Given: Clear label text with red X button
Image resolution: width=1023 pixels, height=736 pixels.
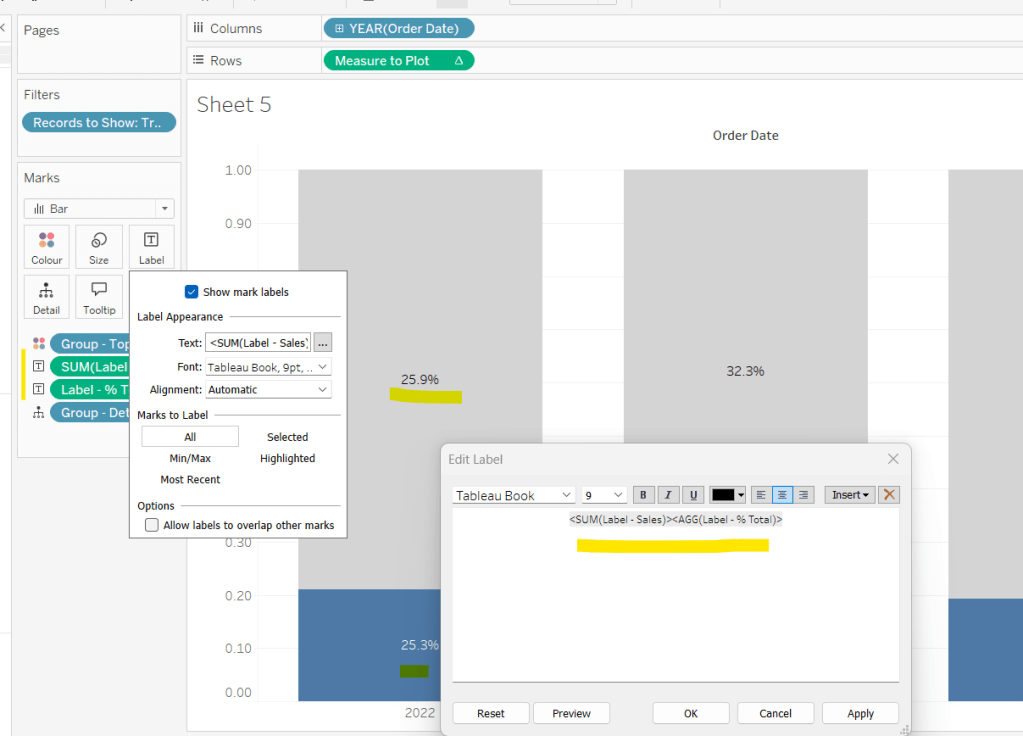Looking at the screenshot, I should click(890, 495).
